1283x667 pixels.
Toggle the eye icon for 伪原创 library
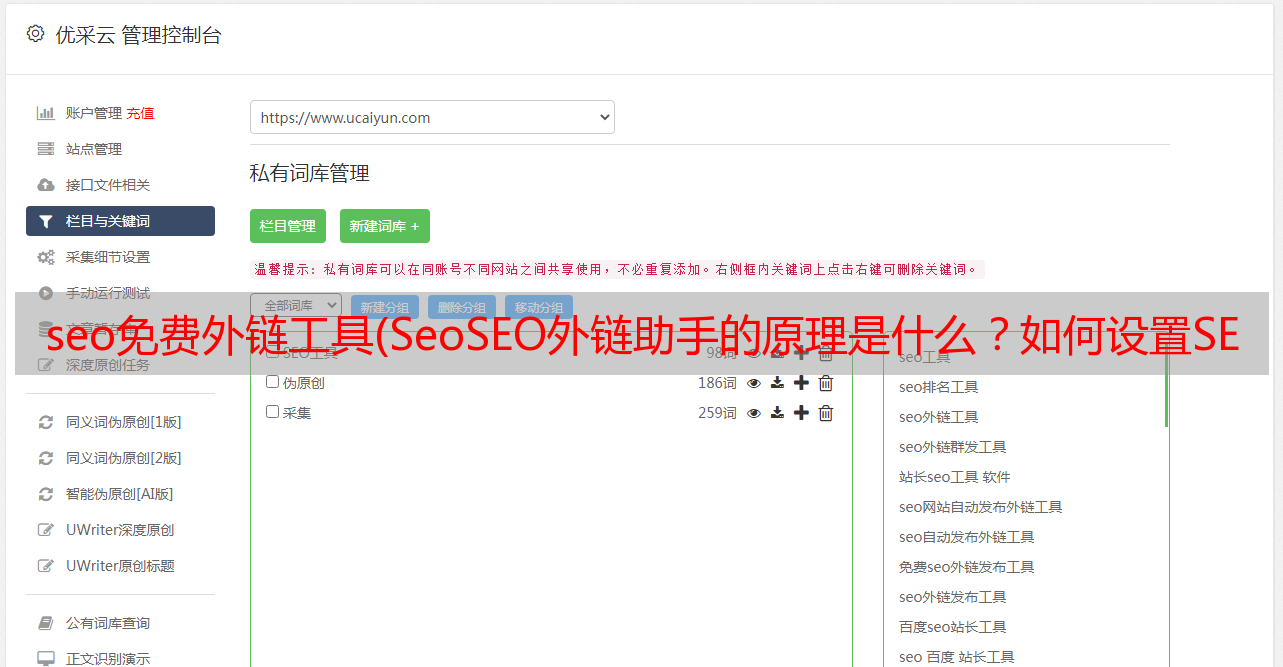pos(754,383)
